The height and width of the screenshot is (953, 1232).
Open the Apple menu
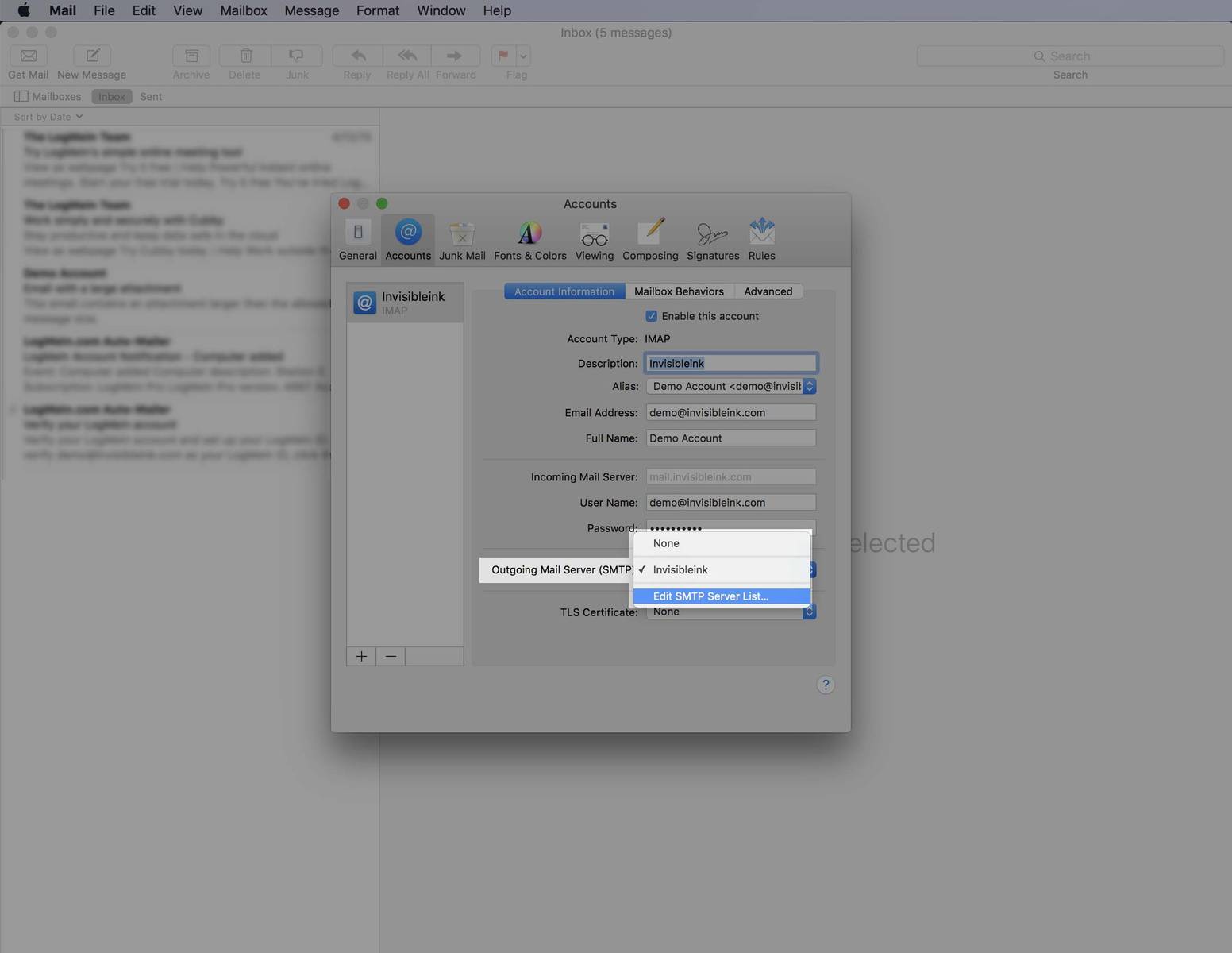(x=24, y=10)
